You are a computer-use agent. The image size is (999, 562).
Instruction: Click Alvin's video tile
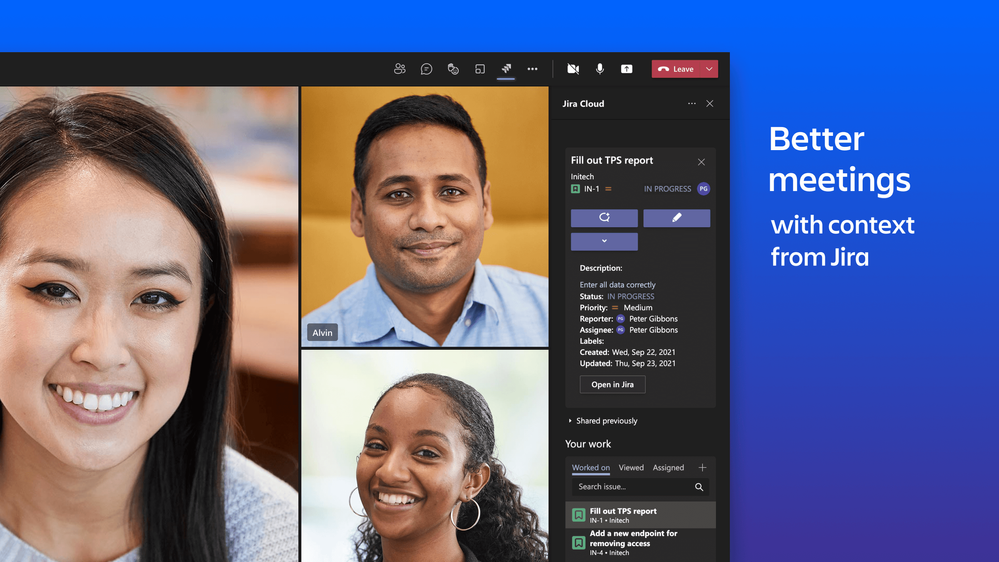(x=424, y=217)
